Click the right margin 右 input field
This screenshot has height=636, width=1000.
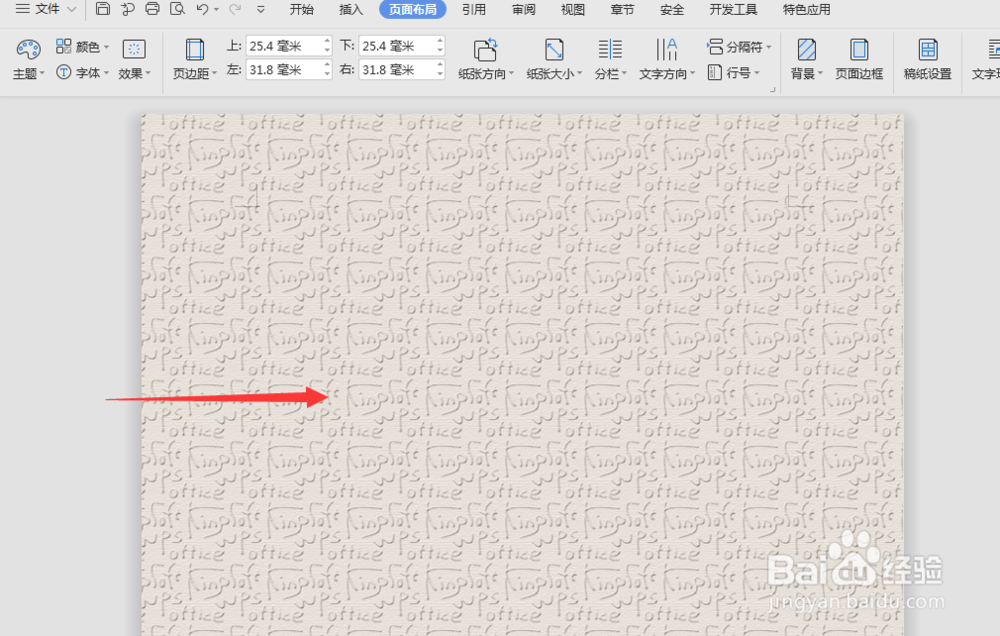click(398, 70)
